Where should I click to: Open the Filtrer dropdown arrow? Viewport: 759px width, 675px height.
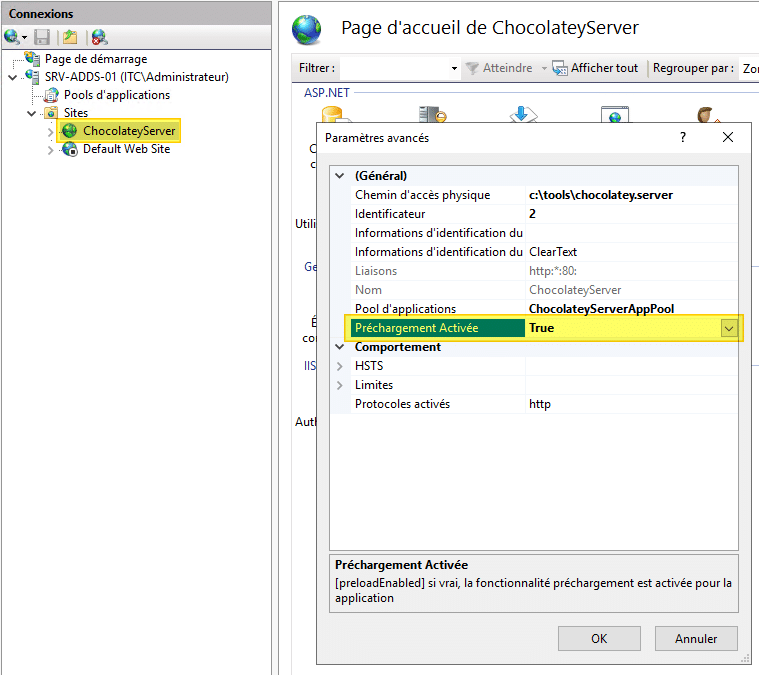454,68
